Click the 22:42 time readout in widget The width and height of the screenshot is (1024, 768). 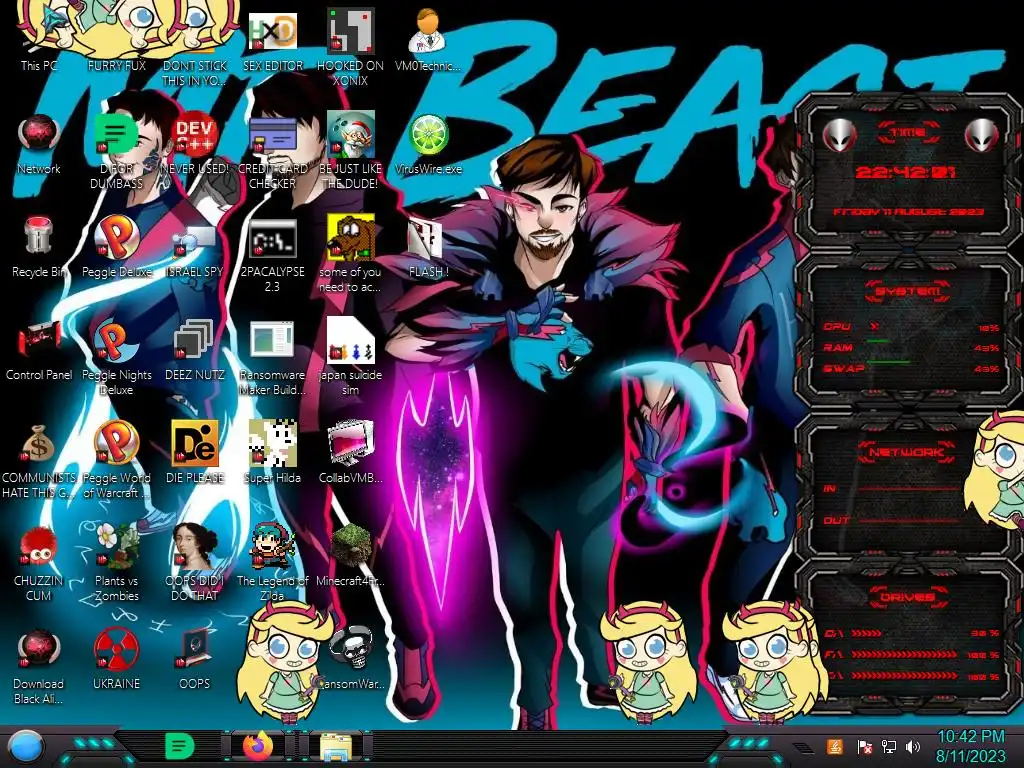click(x=906, y=172)
